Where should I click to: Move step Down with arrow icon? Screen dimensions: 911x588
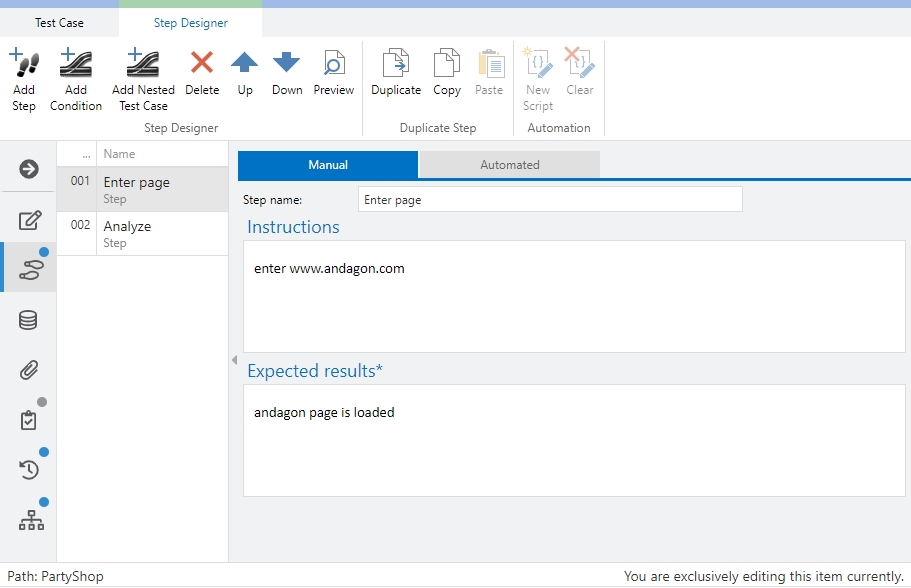pyautogui.click(x=287, y=64)
